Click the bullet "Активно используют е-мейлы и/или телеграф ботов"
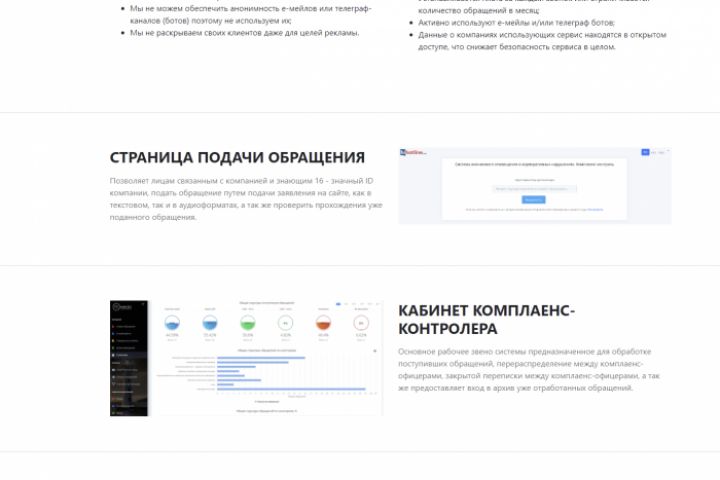This screenshot has height=480, width=720. click(516, 23)
